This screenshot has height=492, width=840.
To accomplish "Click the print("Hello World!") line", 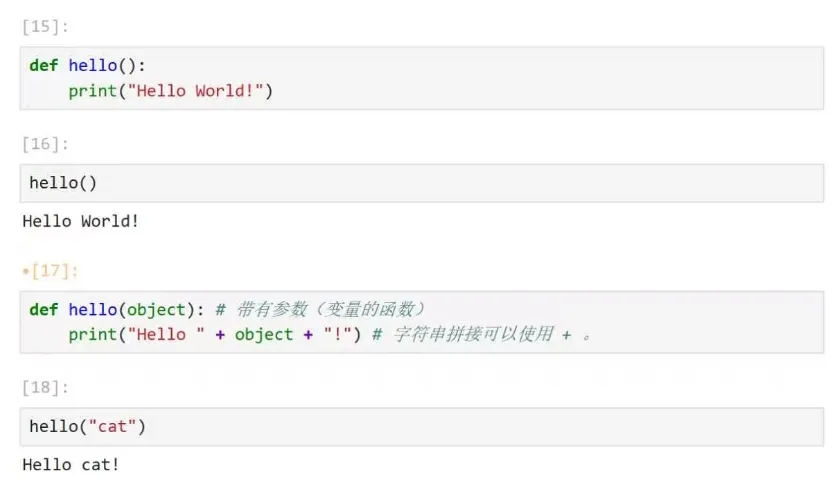I will pos(170,91).
